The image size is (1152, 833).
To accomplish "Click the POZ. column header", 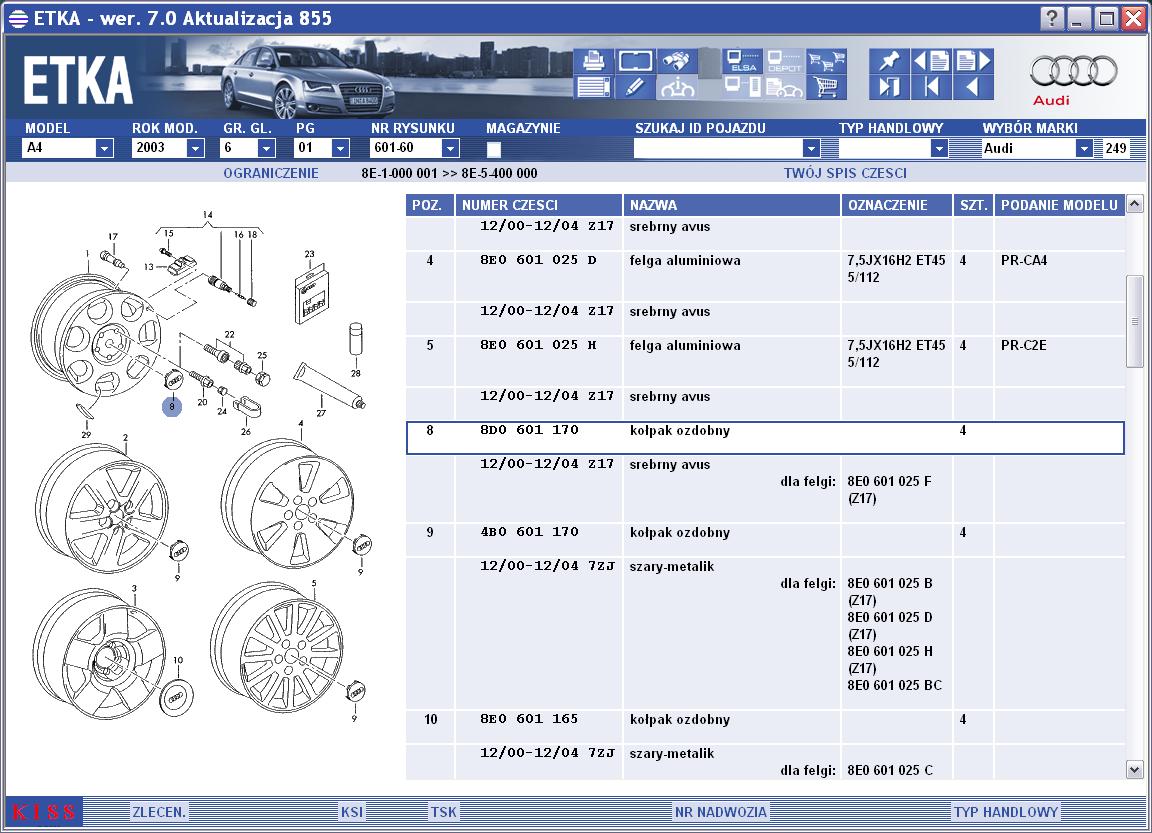I will pos(430,205).
